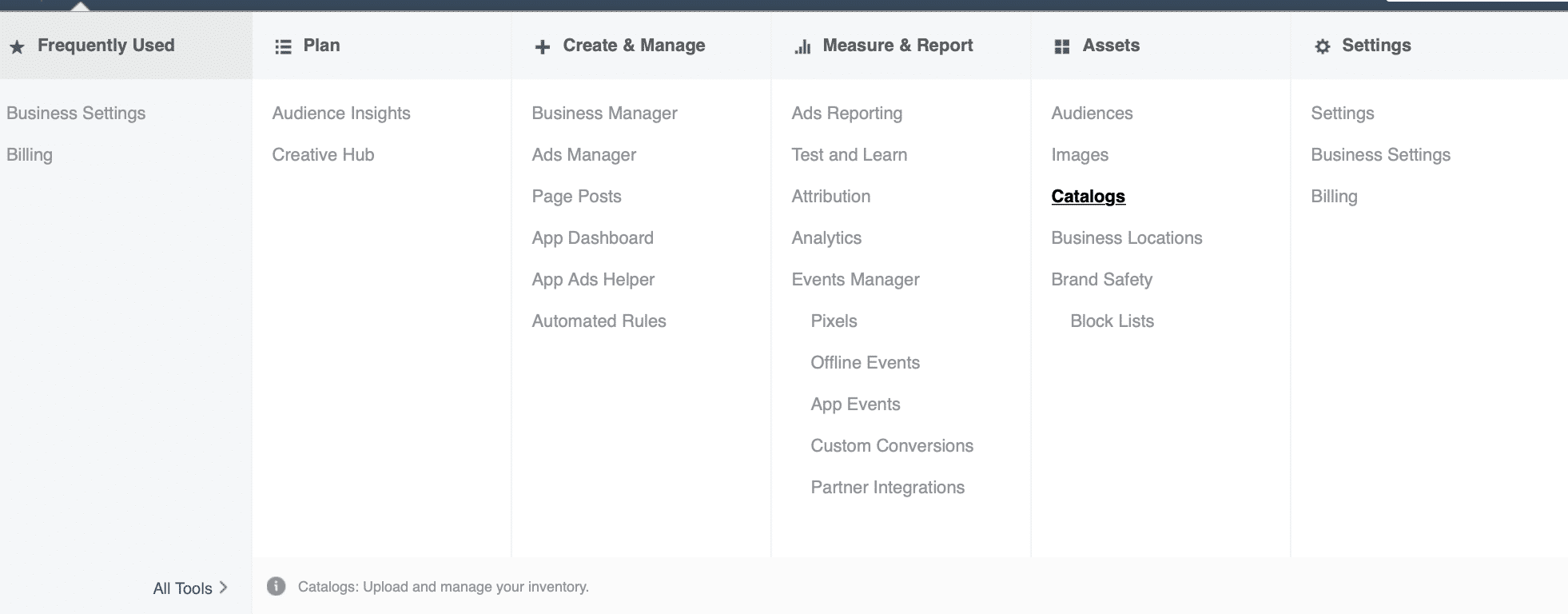Image resolution: width=1568 pixels, height=614 pixels.
Task: Go to Ads Manager
Action: [x=583, y=155]
